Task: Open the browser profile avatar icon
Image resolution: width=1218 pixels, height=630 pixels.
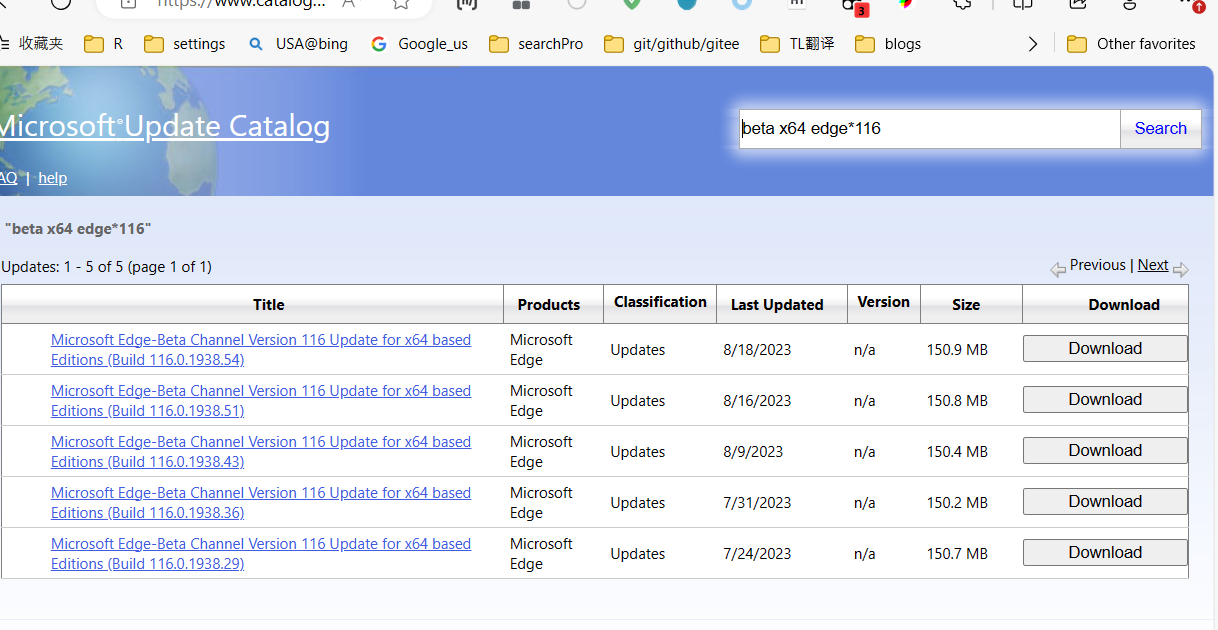Action: [1129, 5]
